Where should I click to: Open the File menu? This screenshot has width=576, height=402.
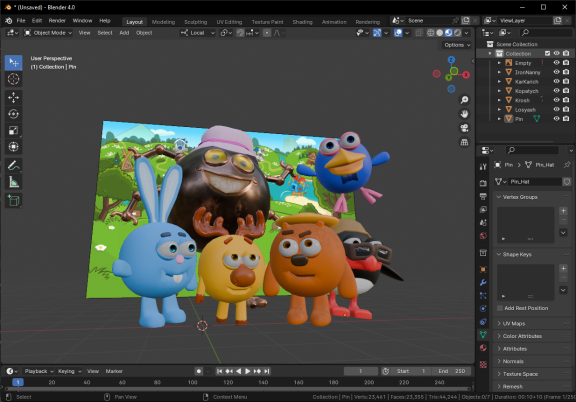pos(21,21)
